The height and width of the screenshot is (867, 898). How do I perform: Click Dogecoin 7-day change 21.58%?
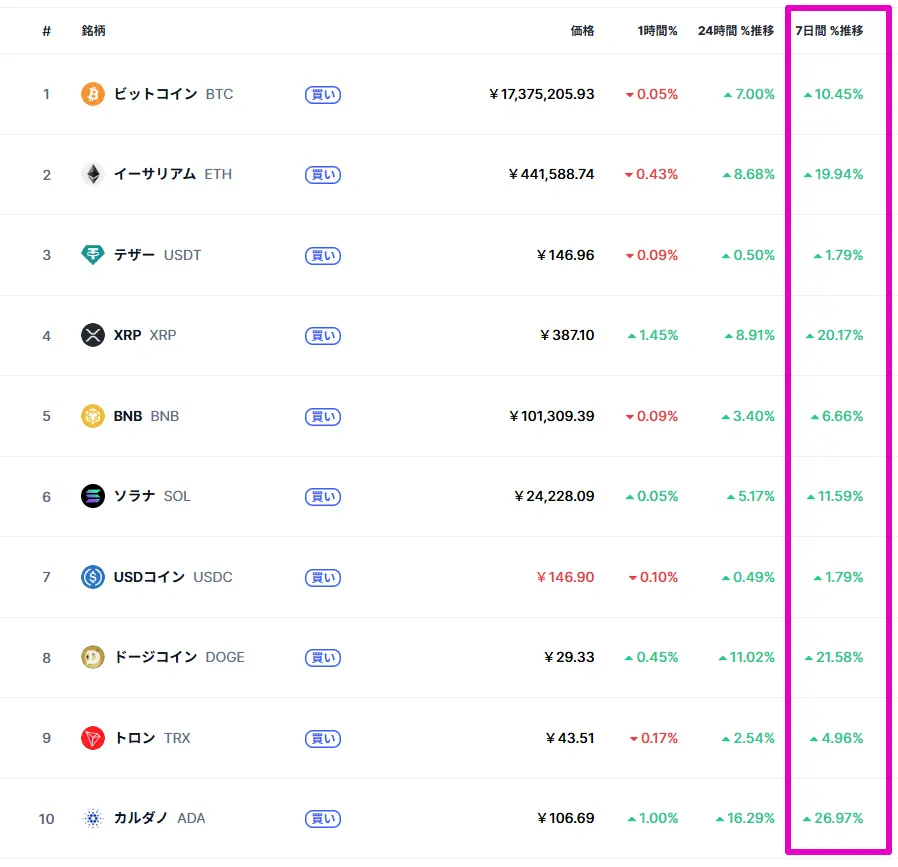coord(834,657)
